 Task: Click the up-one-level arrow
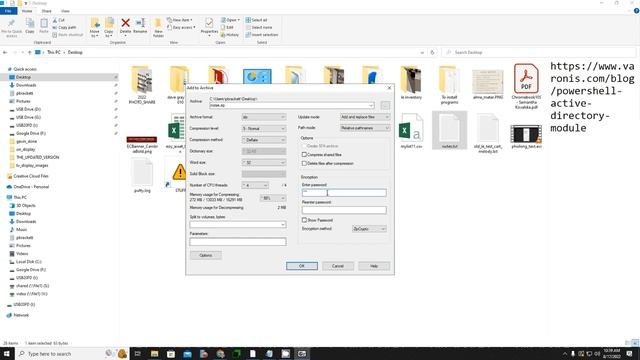[29, 52]
